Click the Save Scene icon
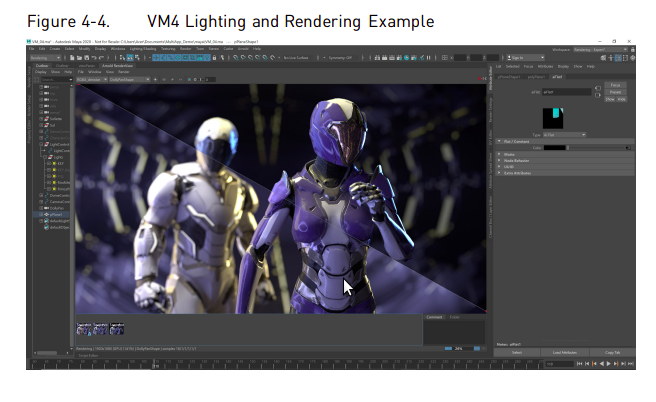The width and height of the screenshot is (656, 402). (87, 58)
